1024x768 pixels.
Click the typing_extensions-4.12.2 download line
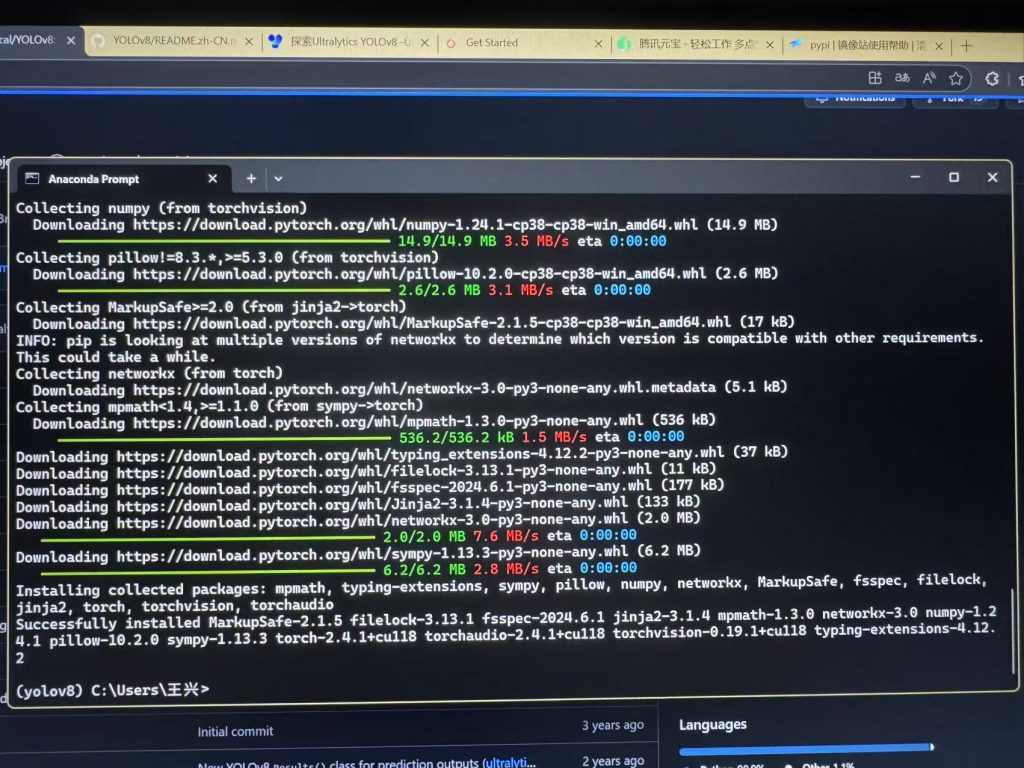click(402, 454)
